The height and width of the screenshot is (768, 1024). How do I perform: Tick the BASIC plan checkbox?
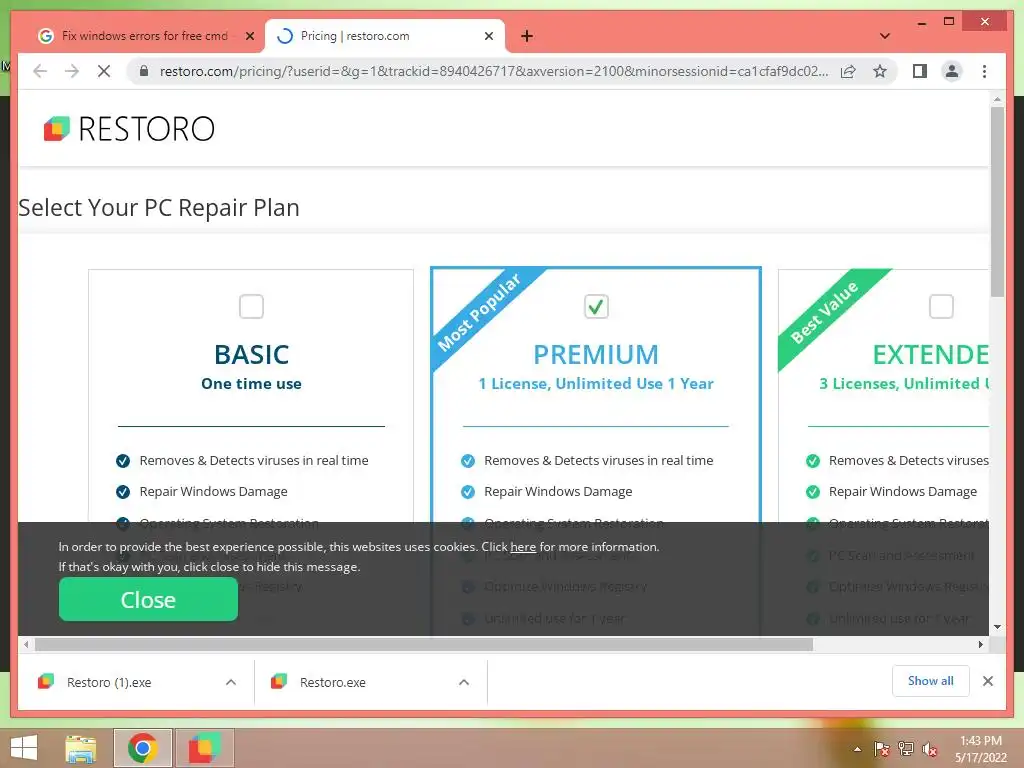pos(251,306)
